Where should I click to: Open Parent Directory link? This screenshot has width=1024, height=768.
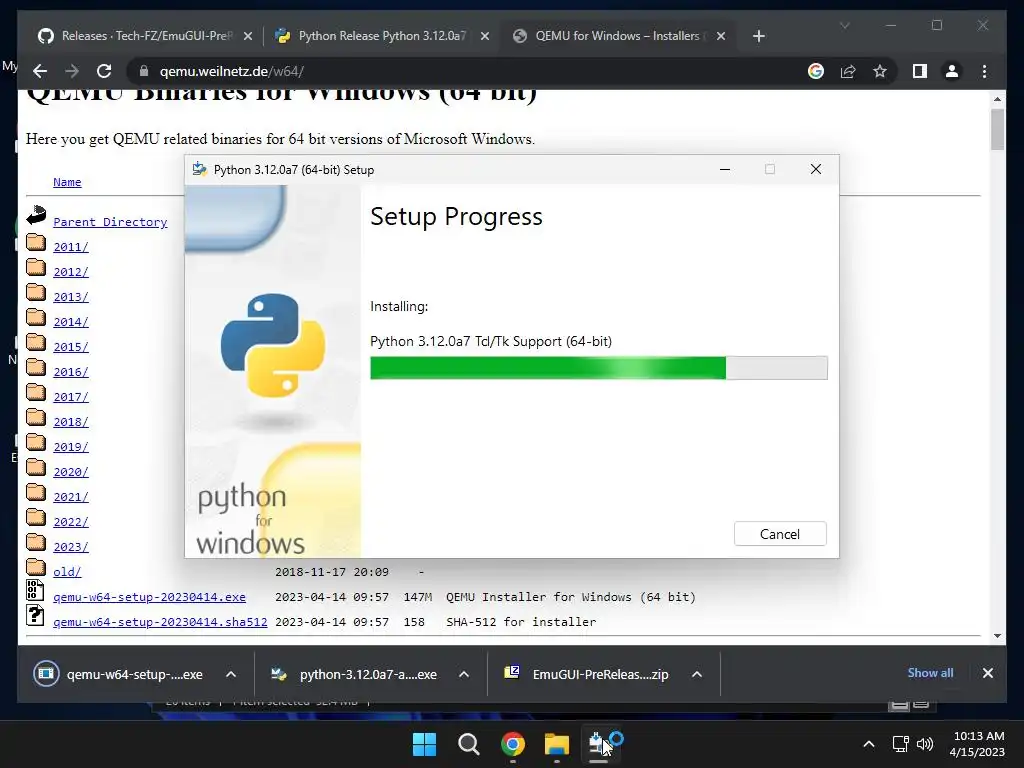coord(110,222)
